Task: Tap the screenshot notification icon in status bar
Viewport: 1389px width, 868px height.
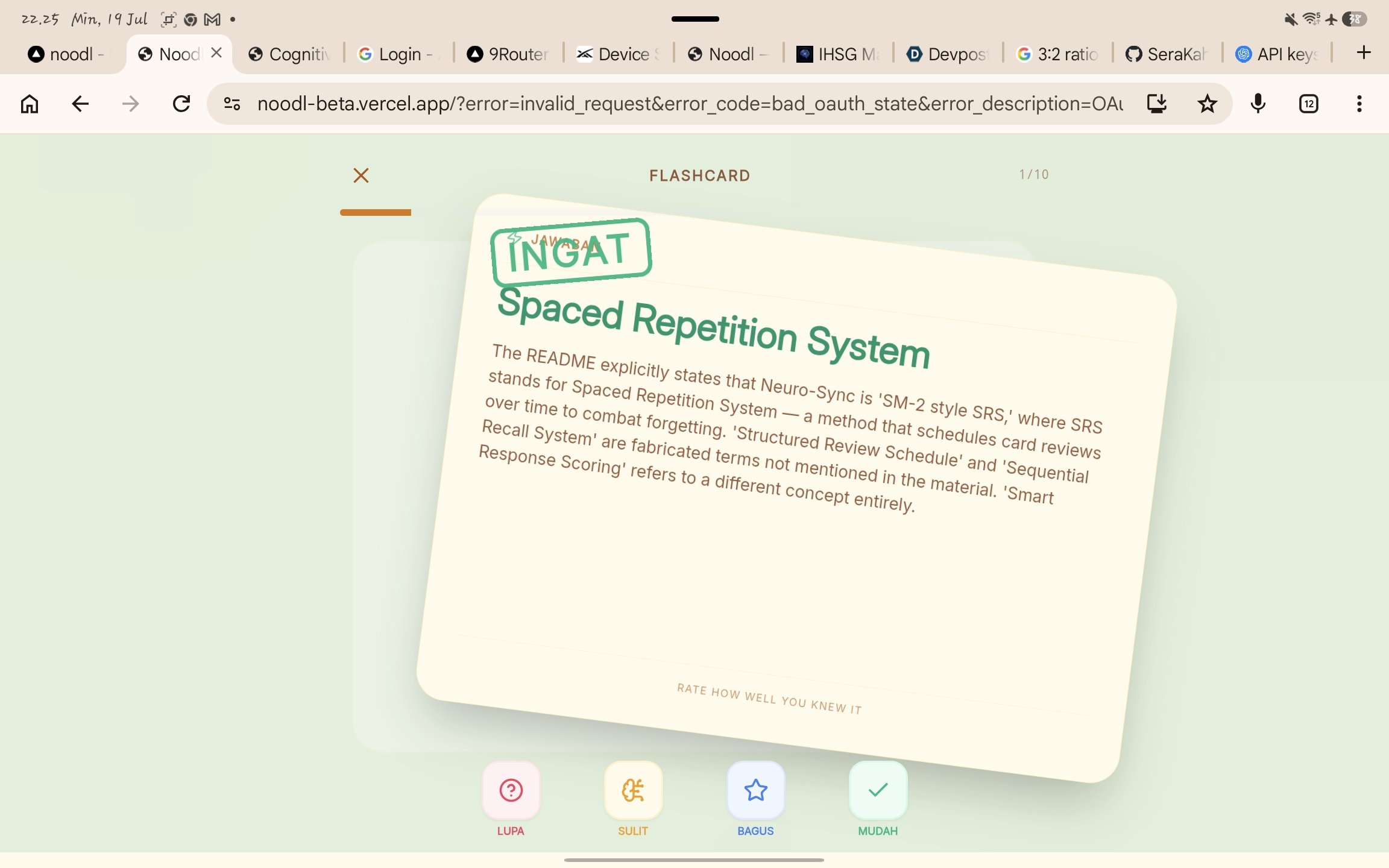Action: [168, 19]
